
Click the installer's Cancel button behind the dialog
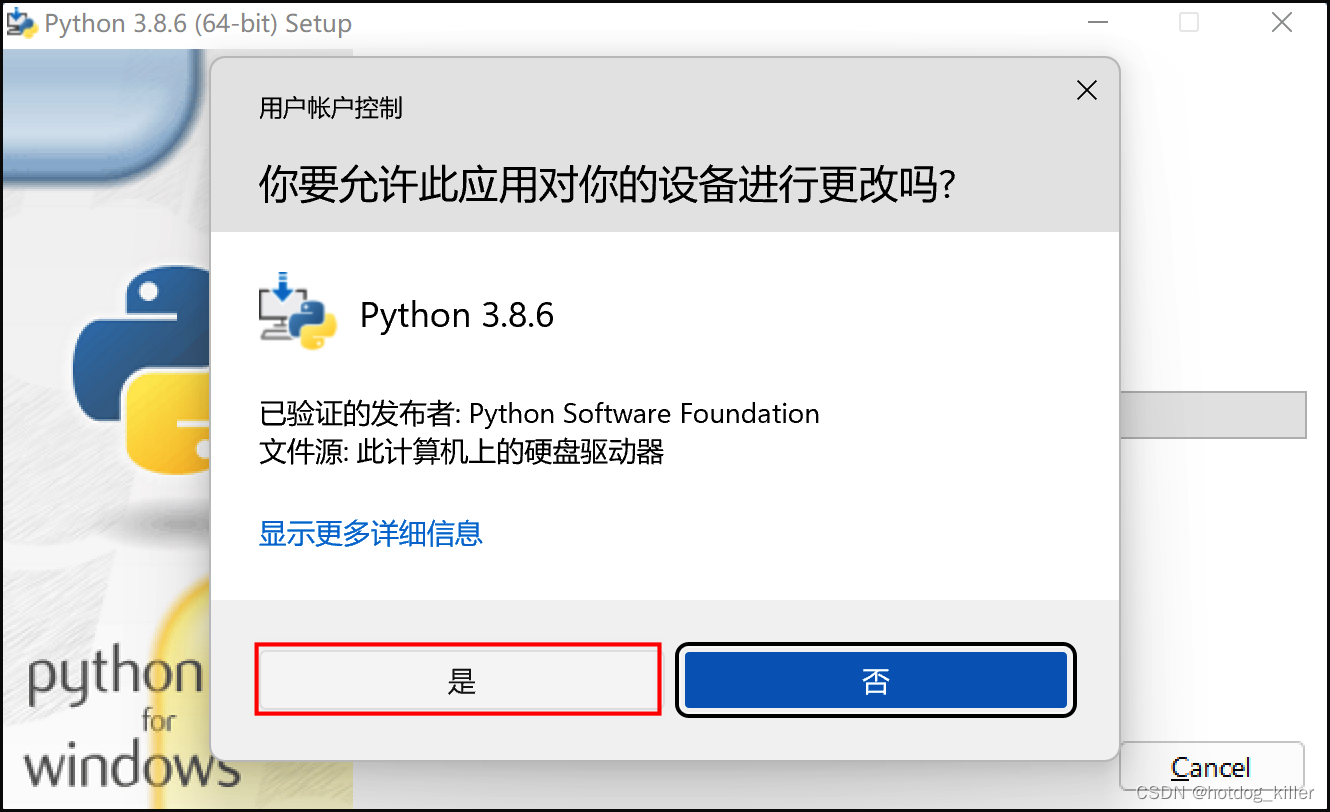(1211, 766)
